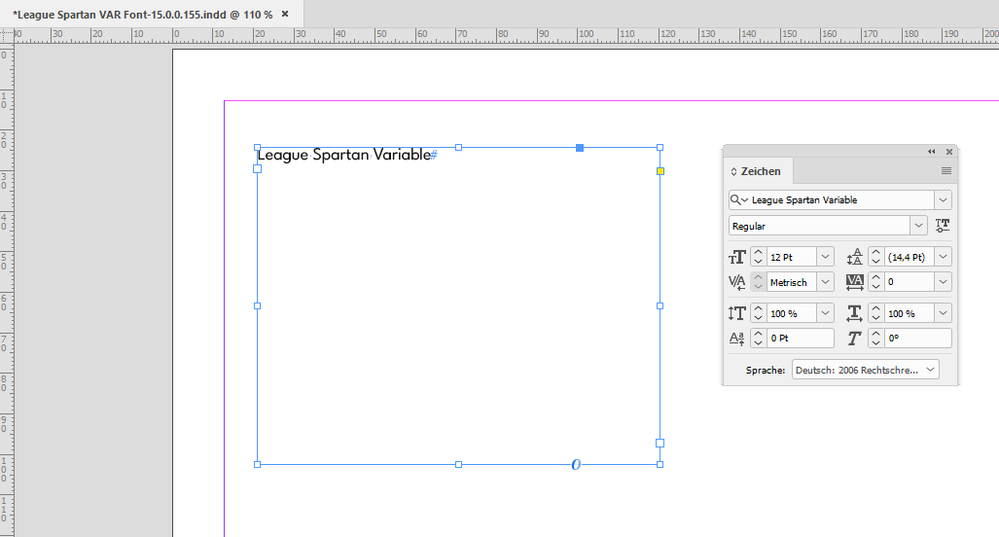999x537 pixels.
Task: Click the baseline shift 0 Pt field
Action: point(800,338)
